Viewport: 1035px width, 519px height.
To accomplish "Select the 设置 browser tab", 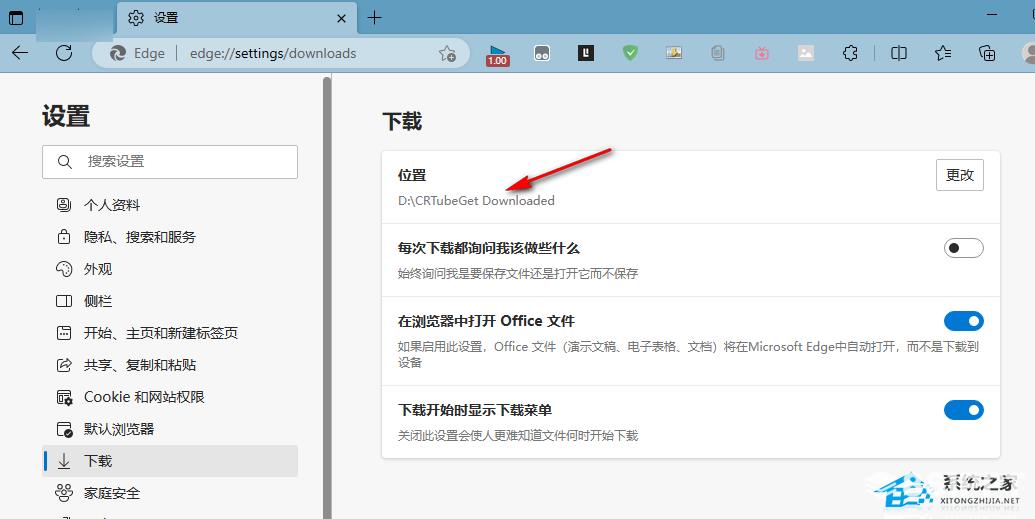I will point(236,18).
